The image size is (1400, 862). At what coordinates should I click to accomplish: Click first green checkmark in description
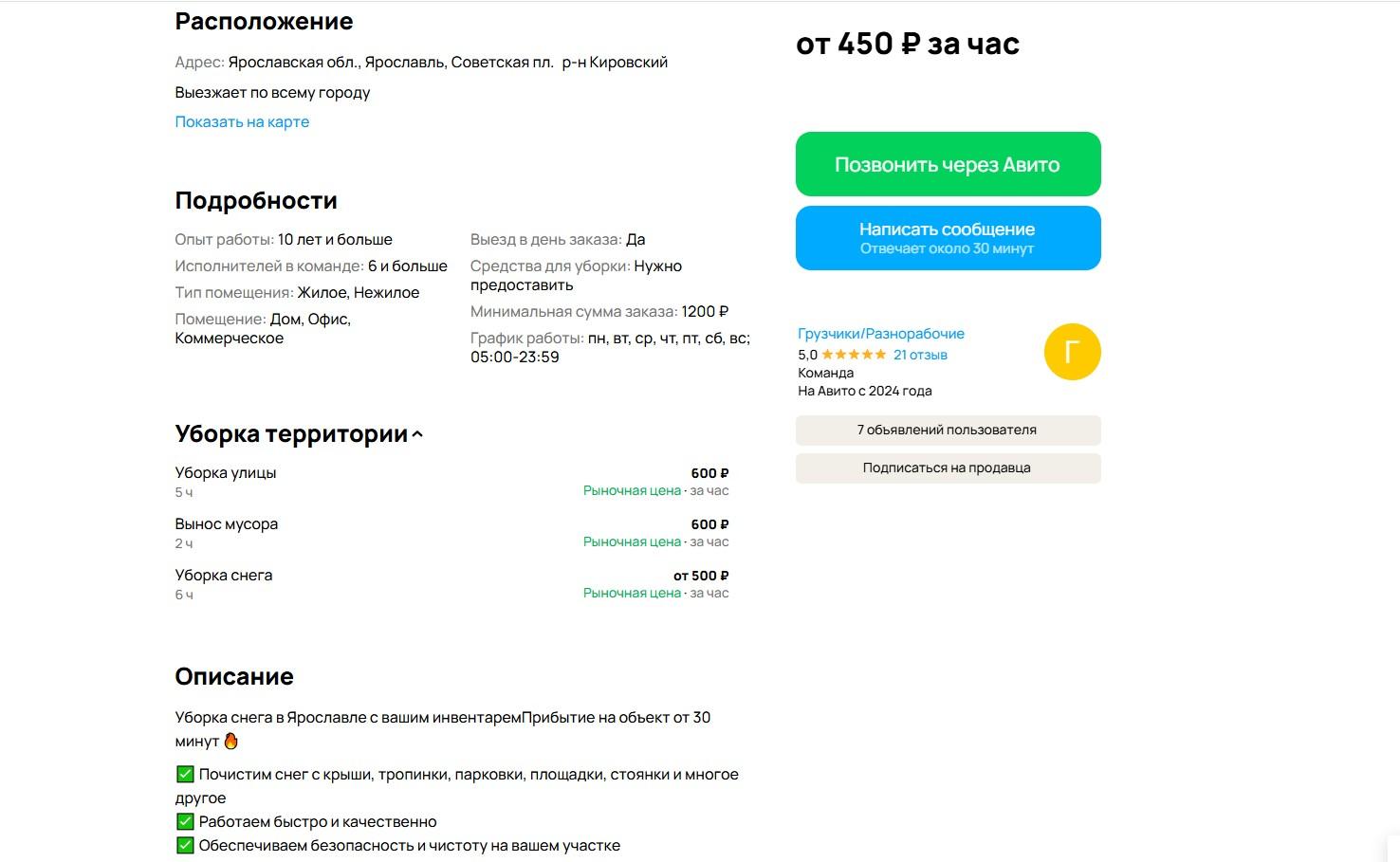(185, 774)
